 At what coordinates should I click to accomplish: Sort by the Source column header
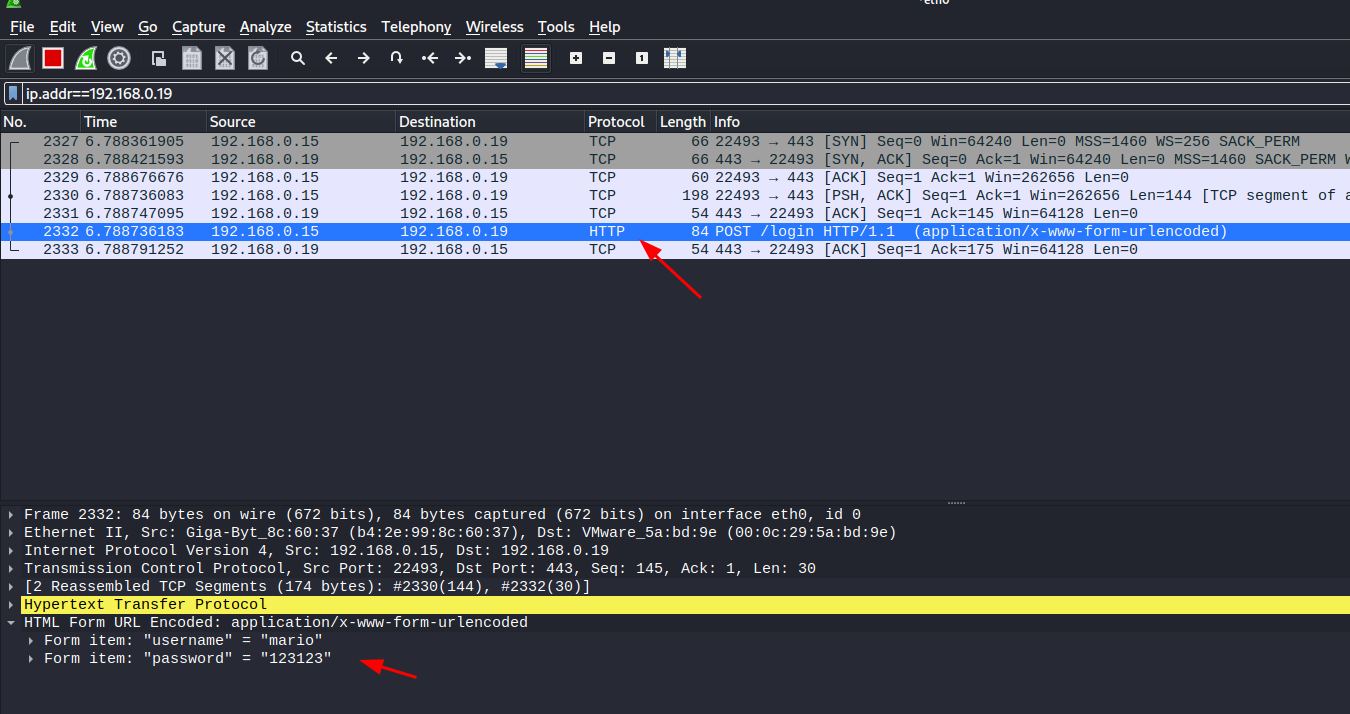[301, 122]
